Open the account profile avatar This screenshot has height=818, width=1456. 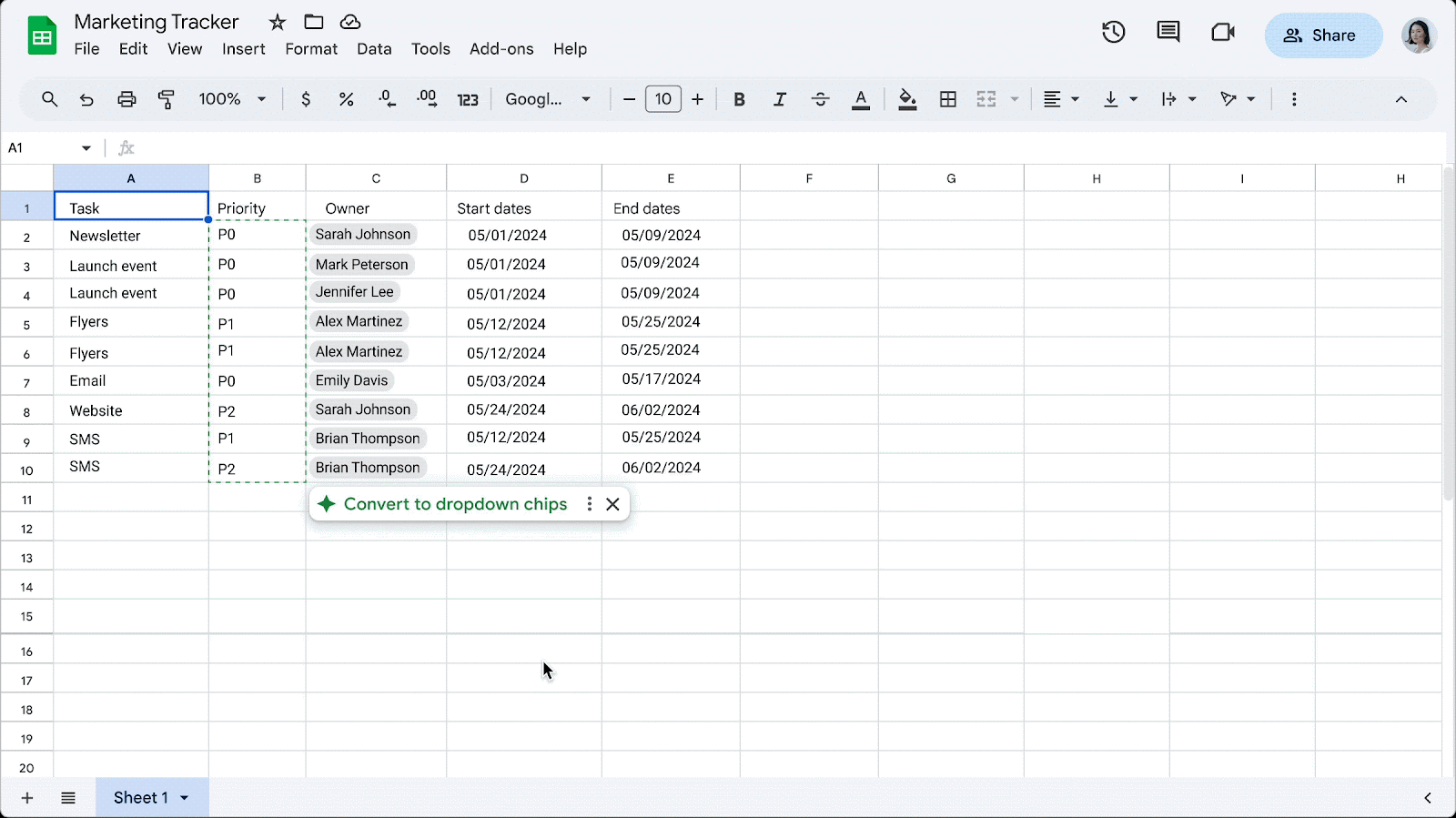point(1419,35)
